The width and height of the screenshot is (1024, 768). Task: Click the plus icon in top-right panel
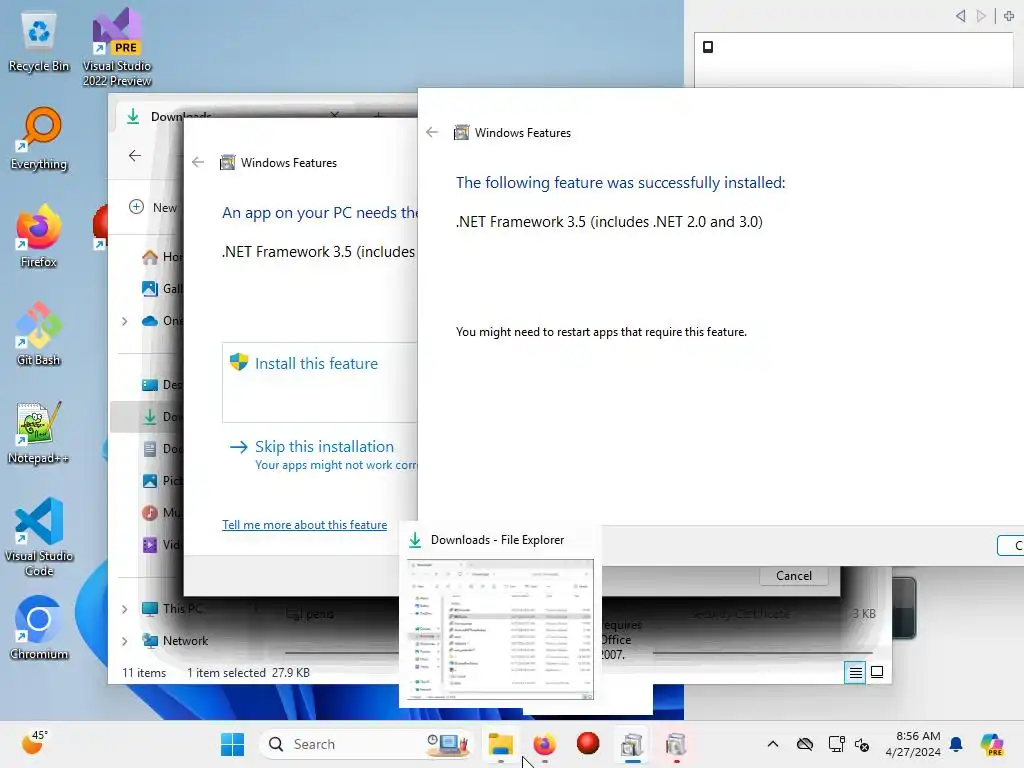pyautogui.click(x=1009, y=16)
